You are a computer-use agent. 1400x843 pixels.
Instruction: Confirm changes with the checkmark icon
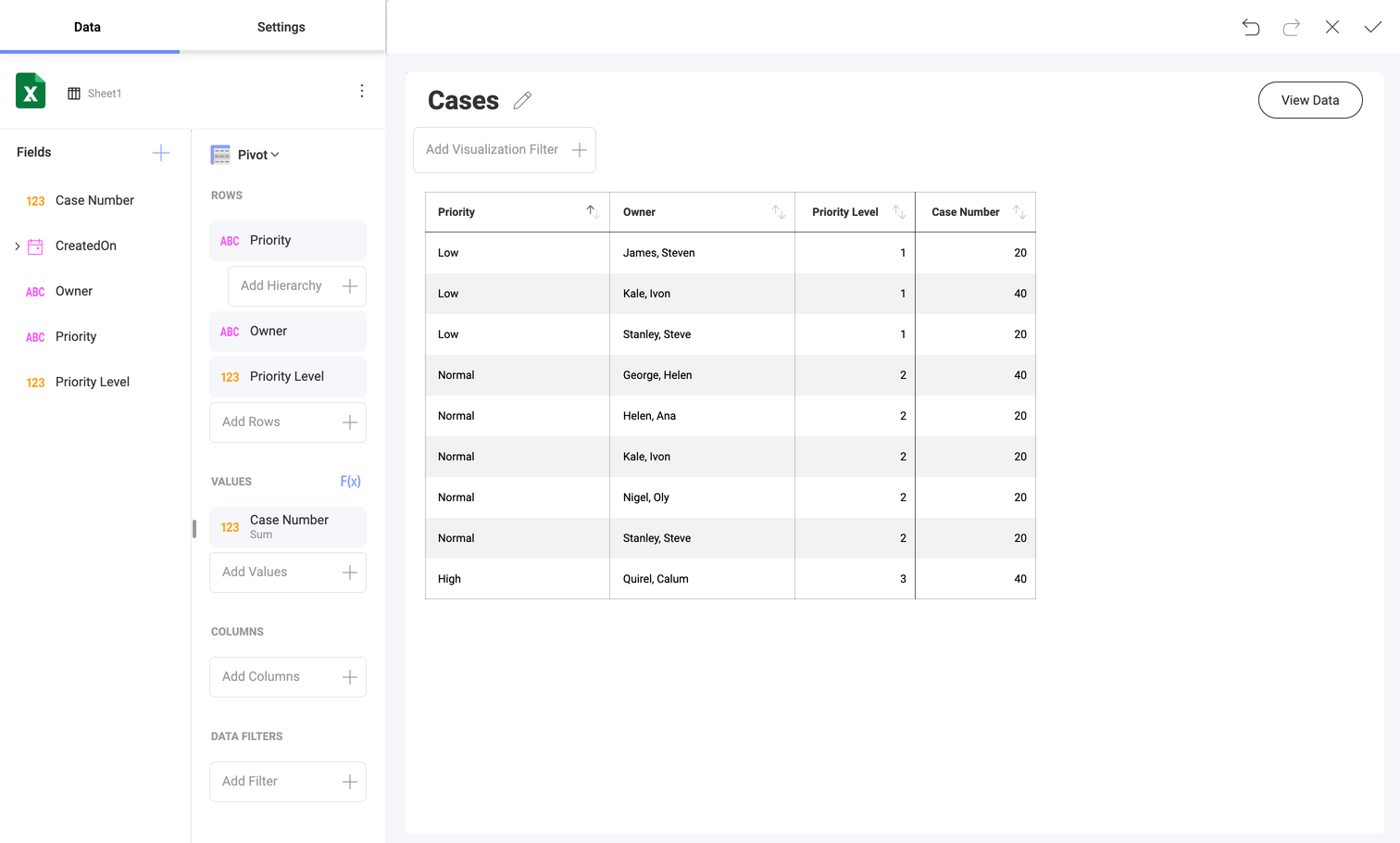(1373, 27)
